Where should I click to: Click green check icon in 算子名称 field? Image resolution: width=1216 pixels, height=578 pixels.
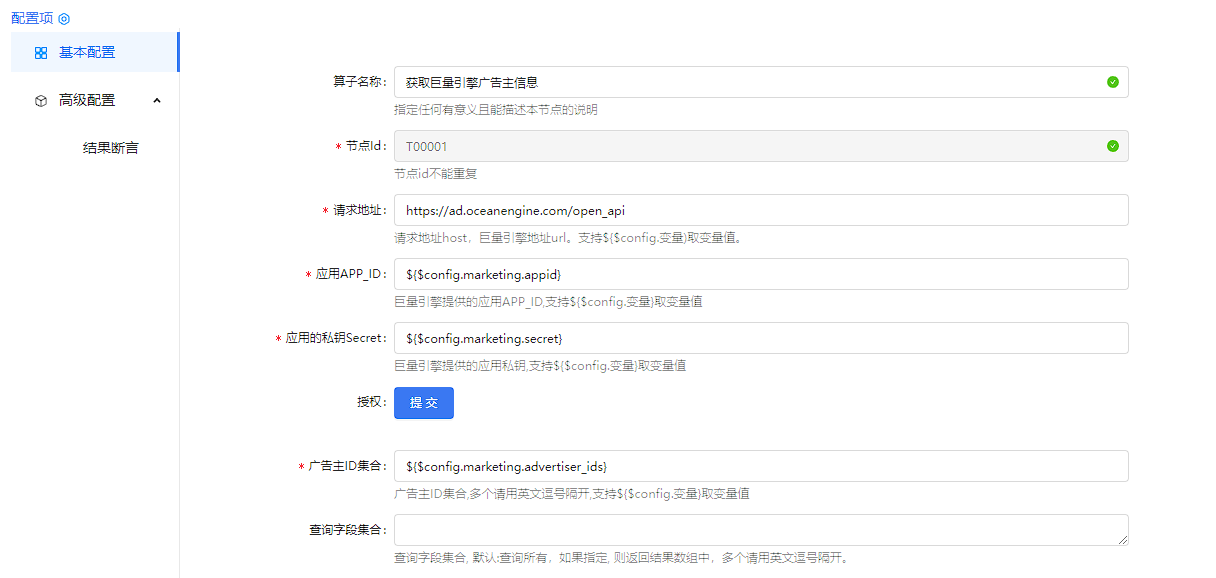[x=1113, y=82]
